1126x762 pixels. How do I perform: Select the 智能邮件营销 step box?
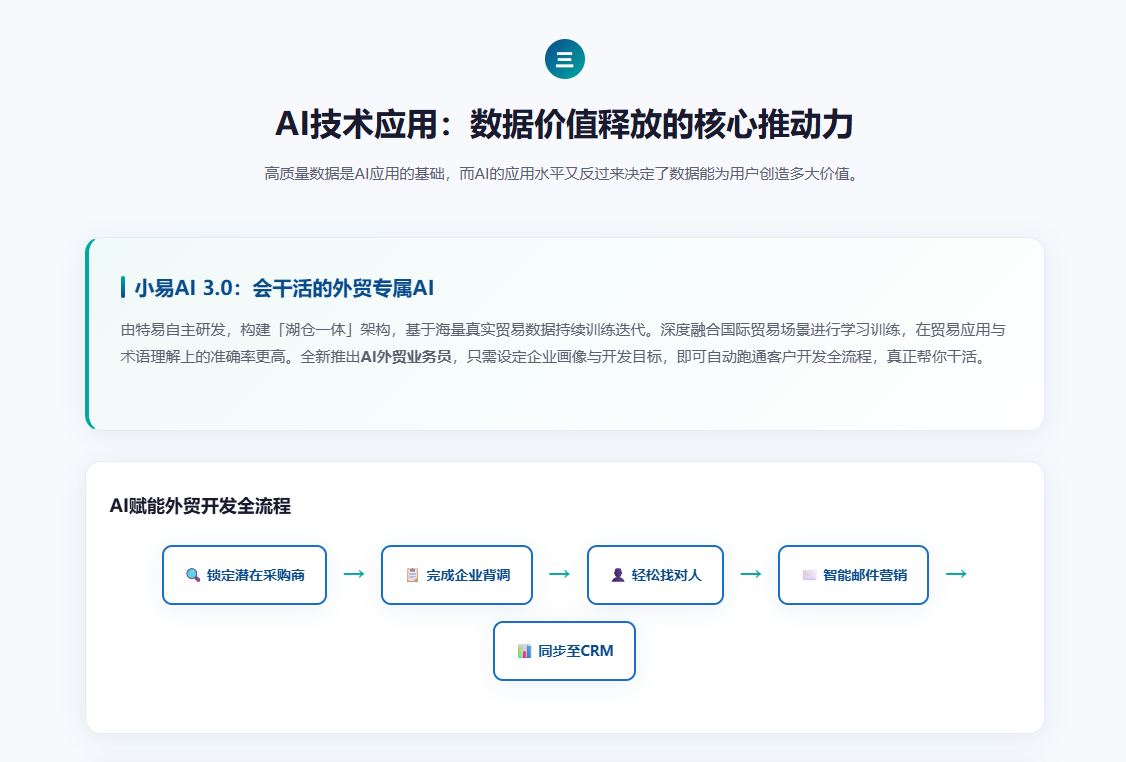point(853,575)
